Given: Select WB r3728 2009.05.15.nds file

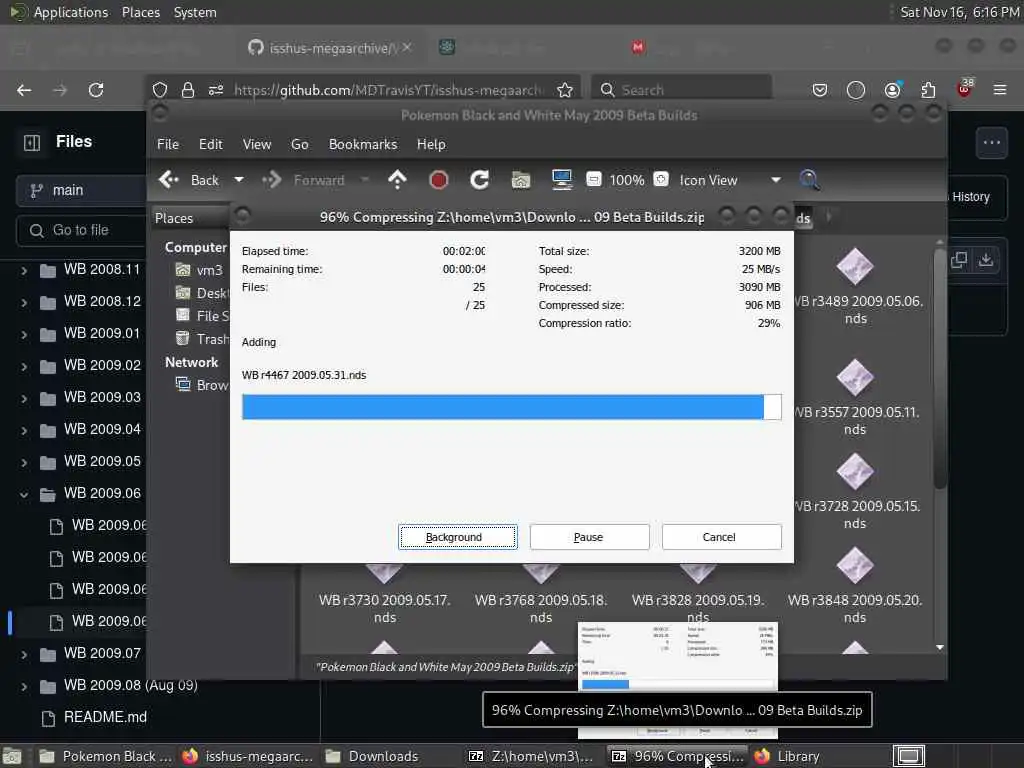Looking at the screenshot, I should tap(855, 492).
